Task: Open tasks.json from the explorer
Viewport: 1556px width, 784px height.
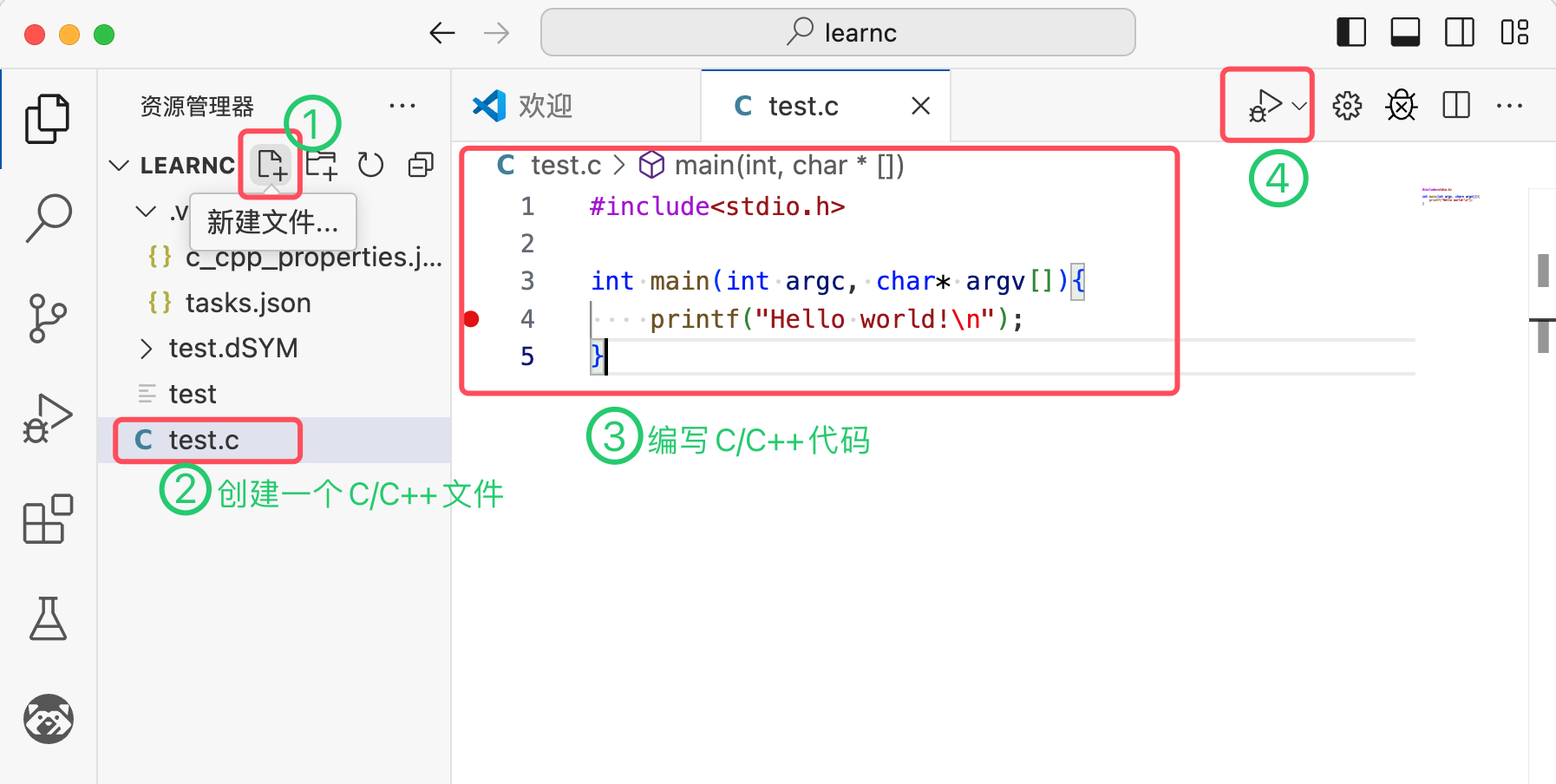Action: 248,303
